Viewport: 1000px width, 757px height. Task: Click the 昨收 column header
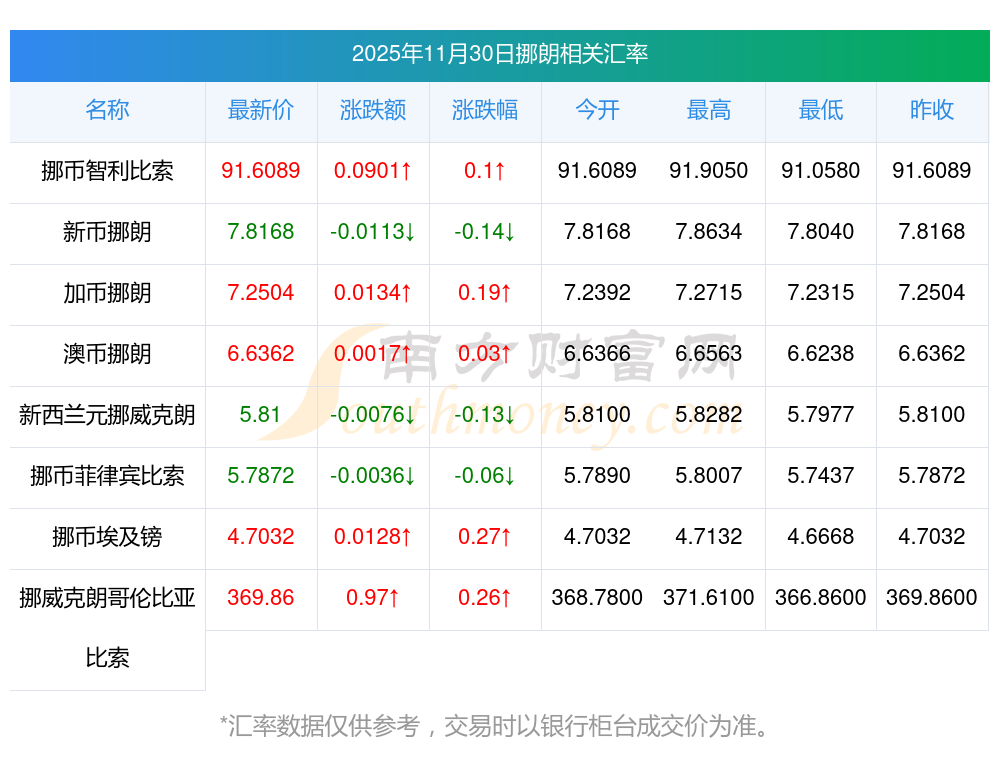pos(932,110)
